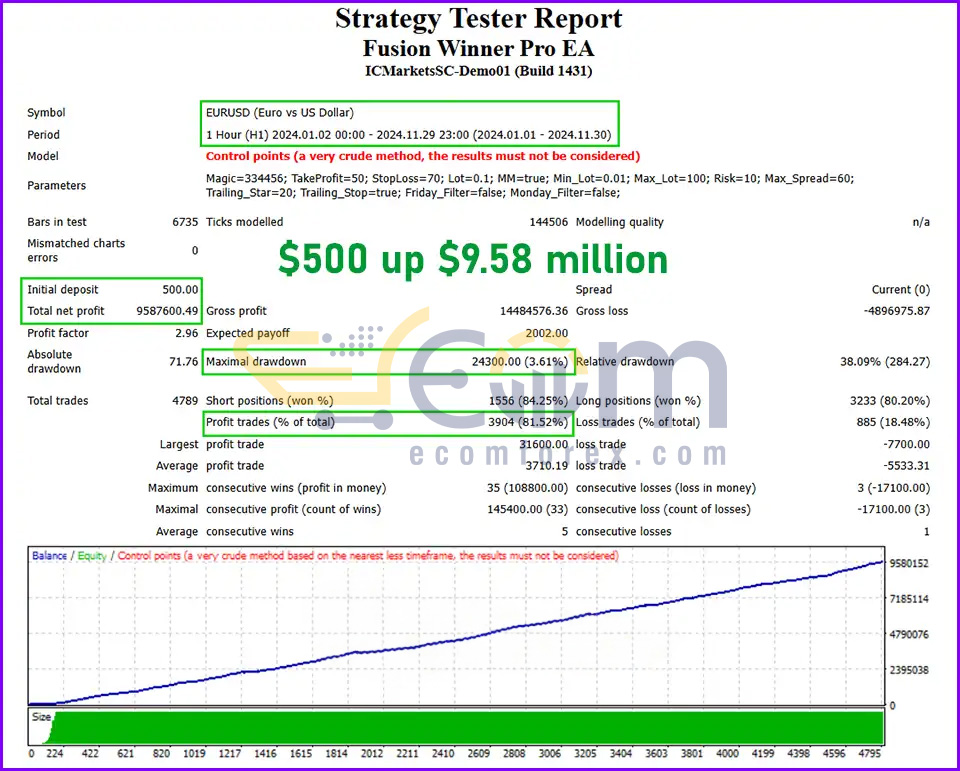Image resolution: width=960 pixels, height=771 pixels.
Task: Click the "Gross loss" label
Action: click(x=602, y=311)
